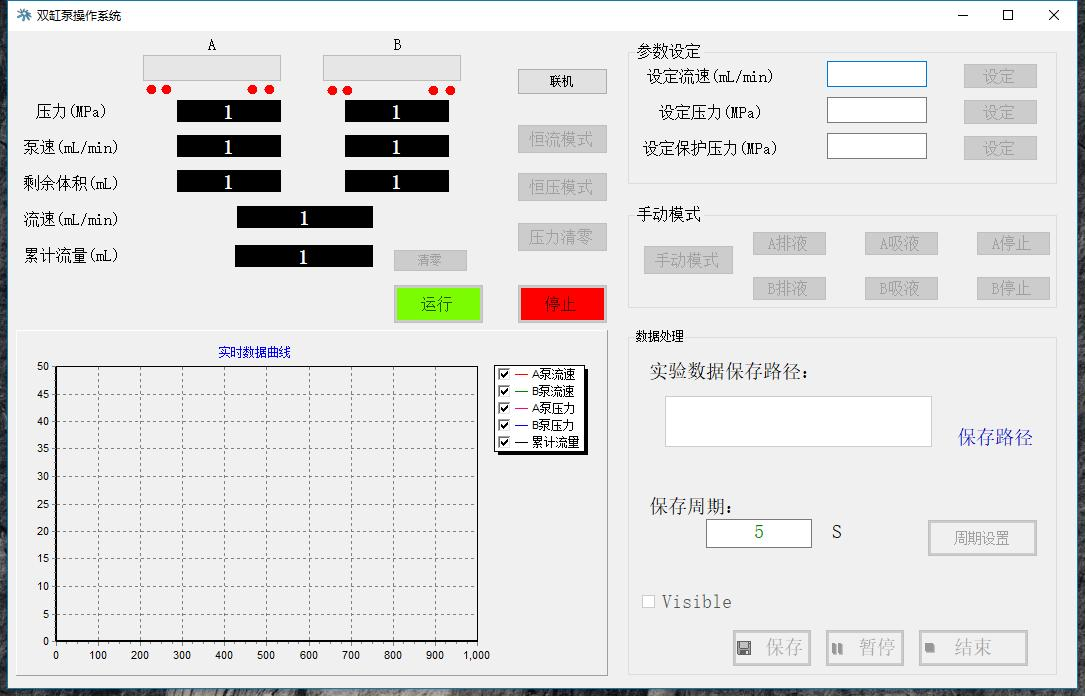Click the app icon in title bar
The image size is (1085, 696).
point(24,15)
